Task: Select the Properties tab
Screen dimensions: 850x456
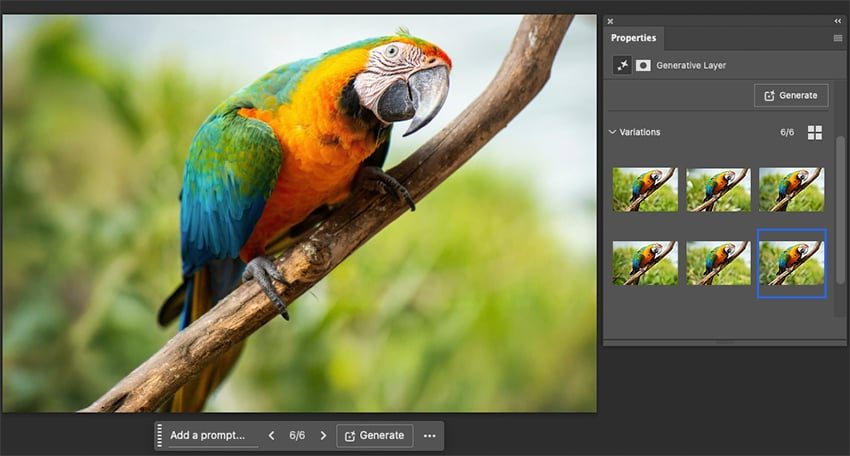Action: (x=634, y=38)
